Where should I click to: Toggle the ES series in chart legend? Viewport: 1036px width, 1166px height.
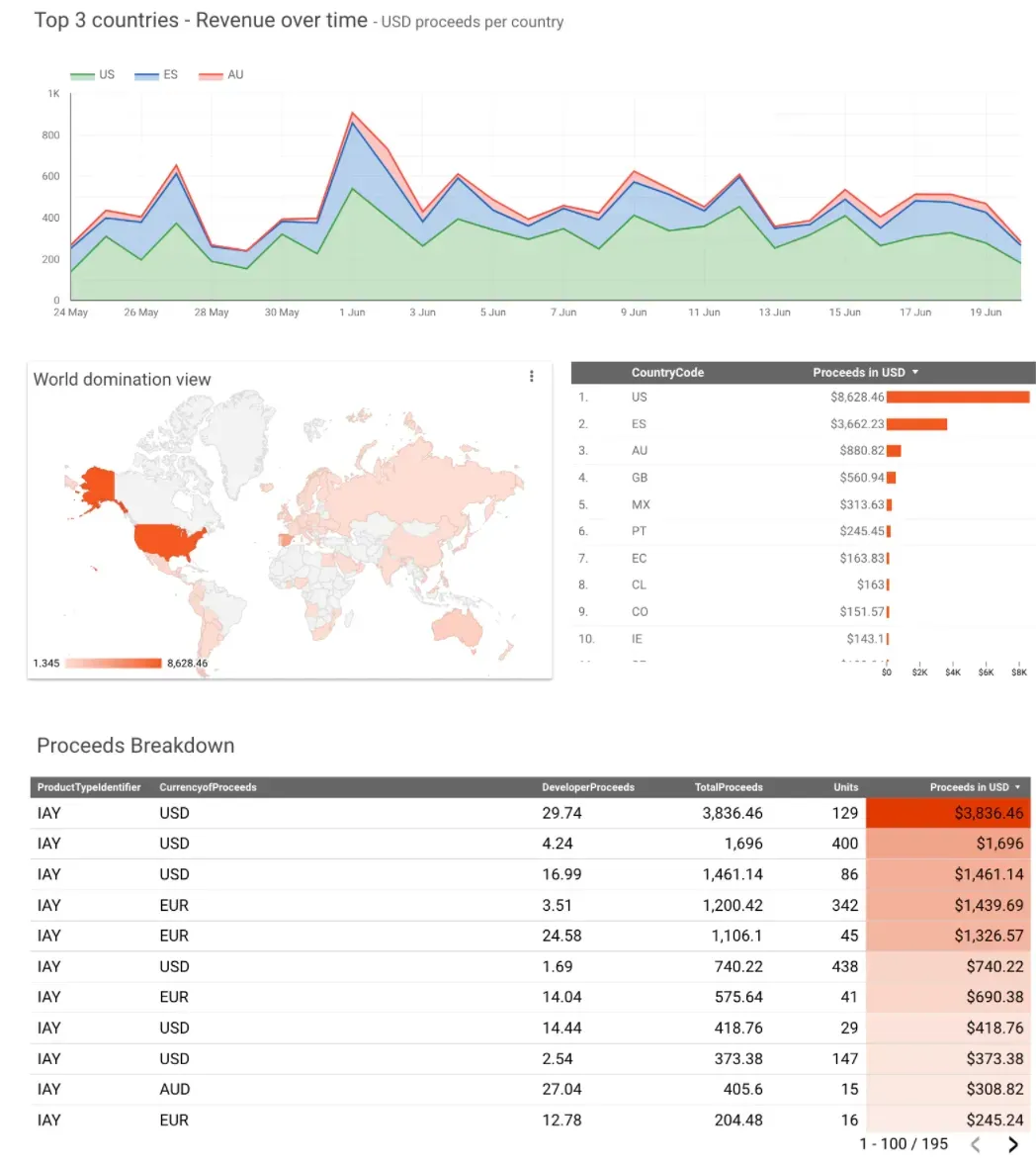pyautogui.click(x=156, y=74)
